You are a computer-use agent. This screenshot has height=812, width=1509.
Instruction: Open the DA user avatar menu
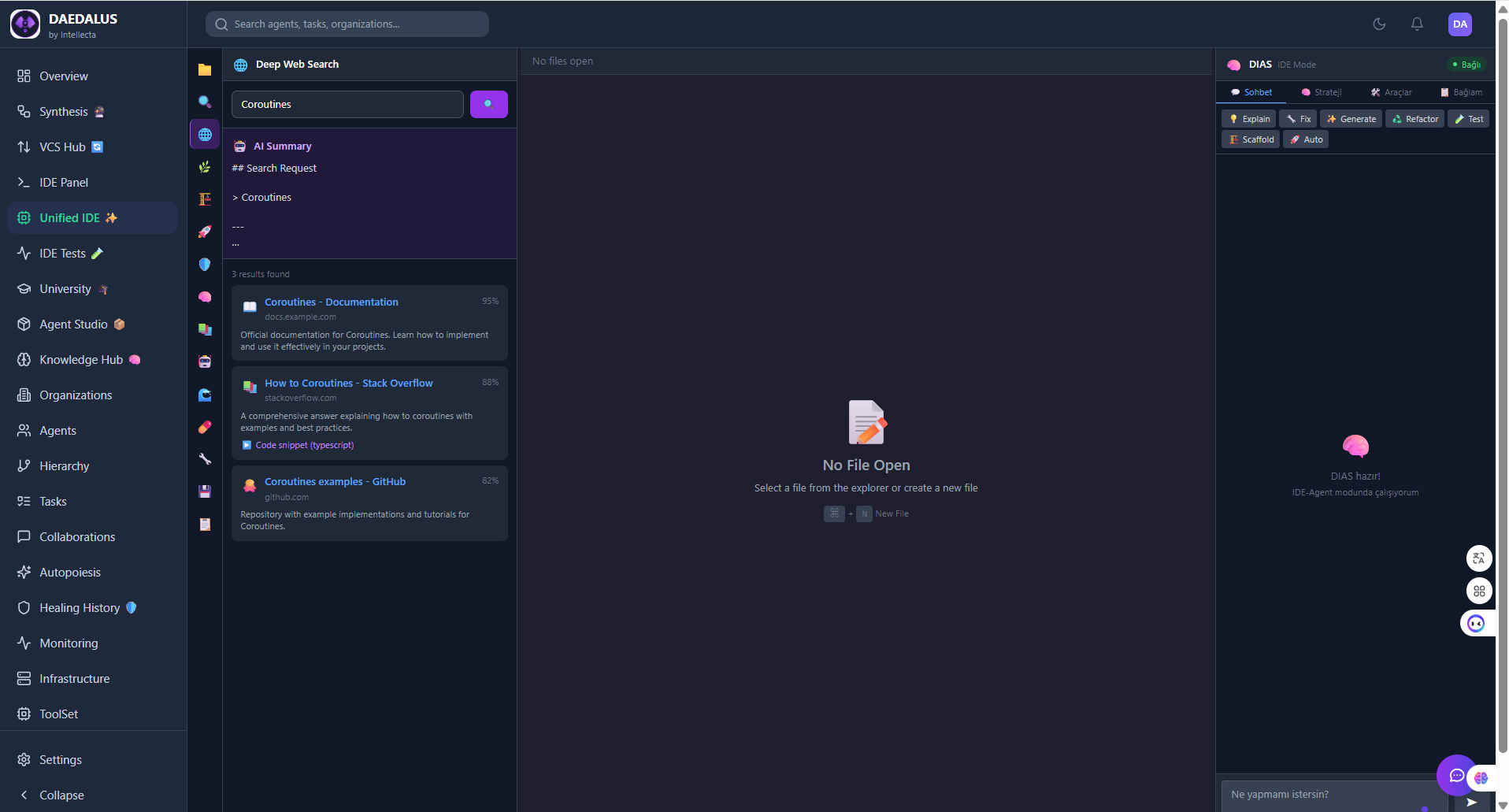[x=1460, y=24]
